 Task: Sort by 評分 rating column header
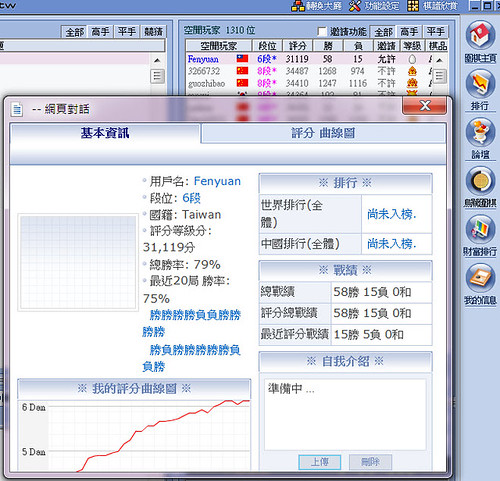click(297, 46)
